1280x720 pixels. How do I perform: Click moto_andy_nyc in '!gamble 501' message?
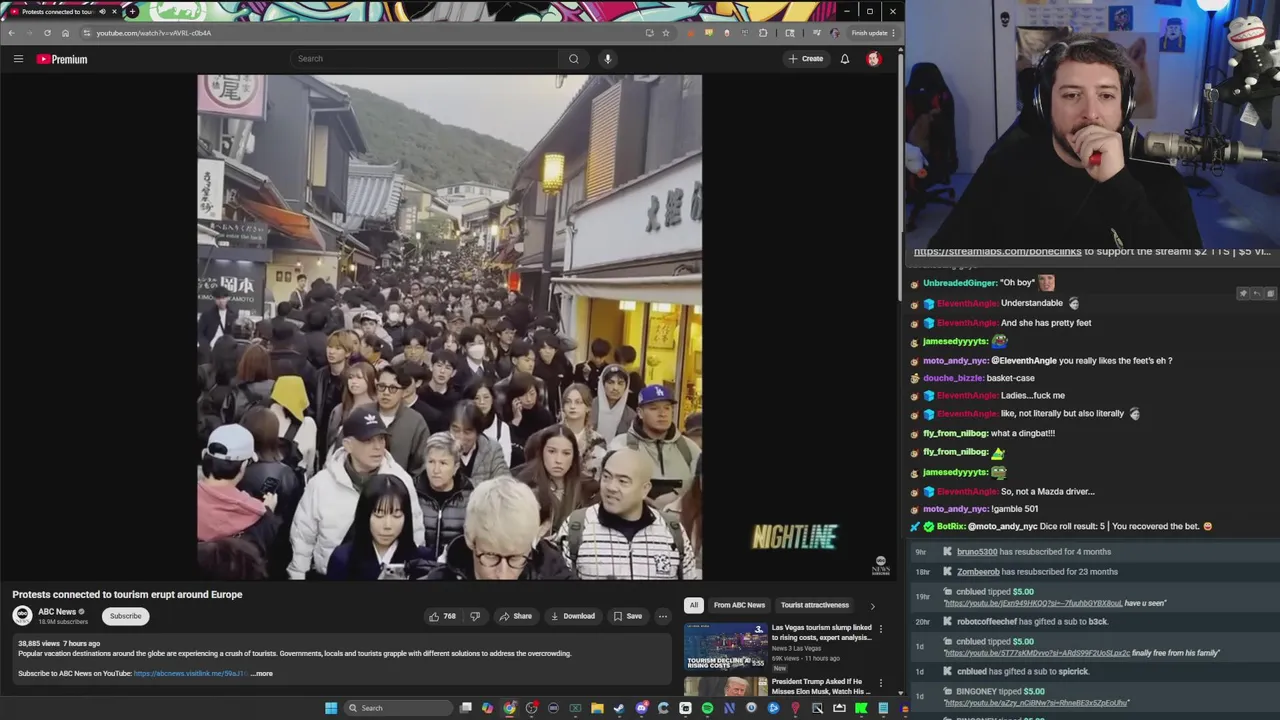click(955, 509)
